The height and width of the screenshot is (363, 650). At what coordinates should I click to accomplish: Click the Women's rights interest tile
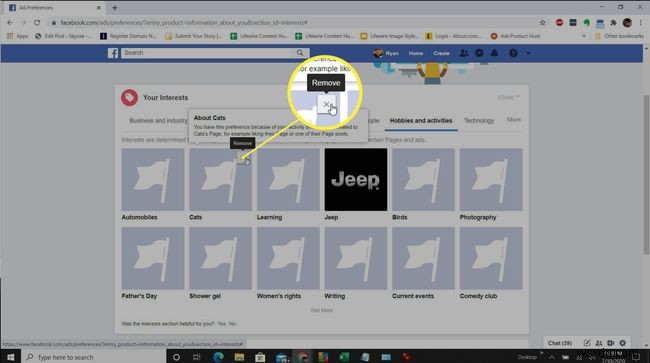click(x=288, y=258)
